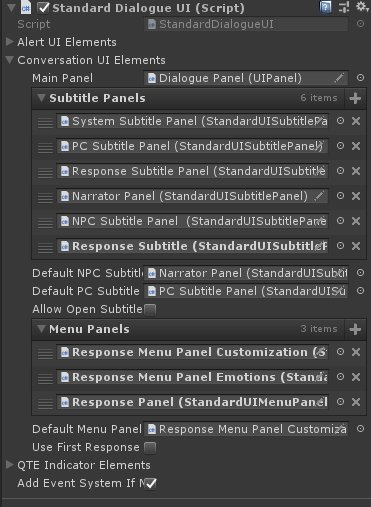Click the PC Subtitle Panel list entry
This screenshot has width=371, height=507.
point(192,146)
